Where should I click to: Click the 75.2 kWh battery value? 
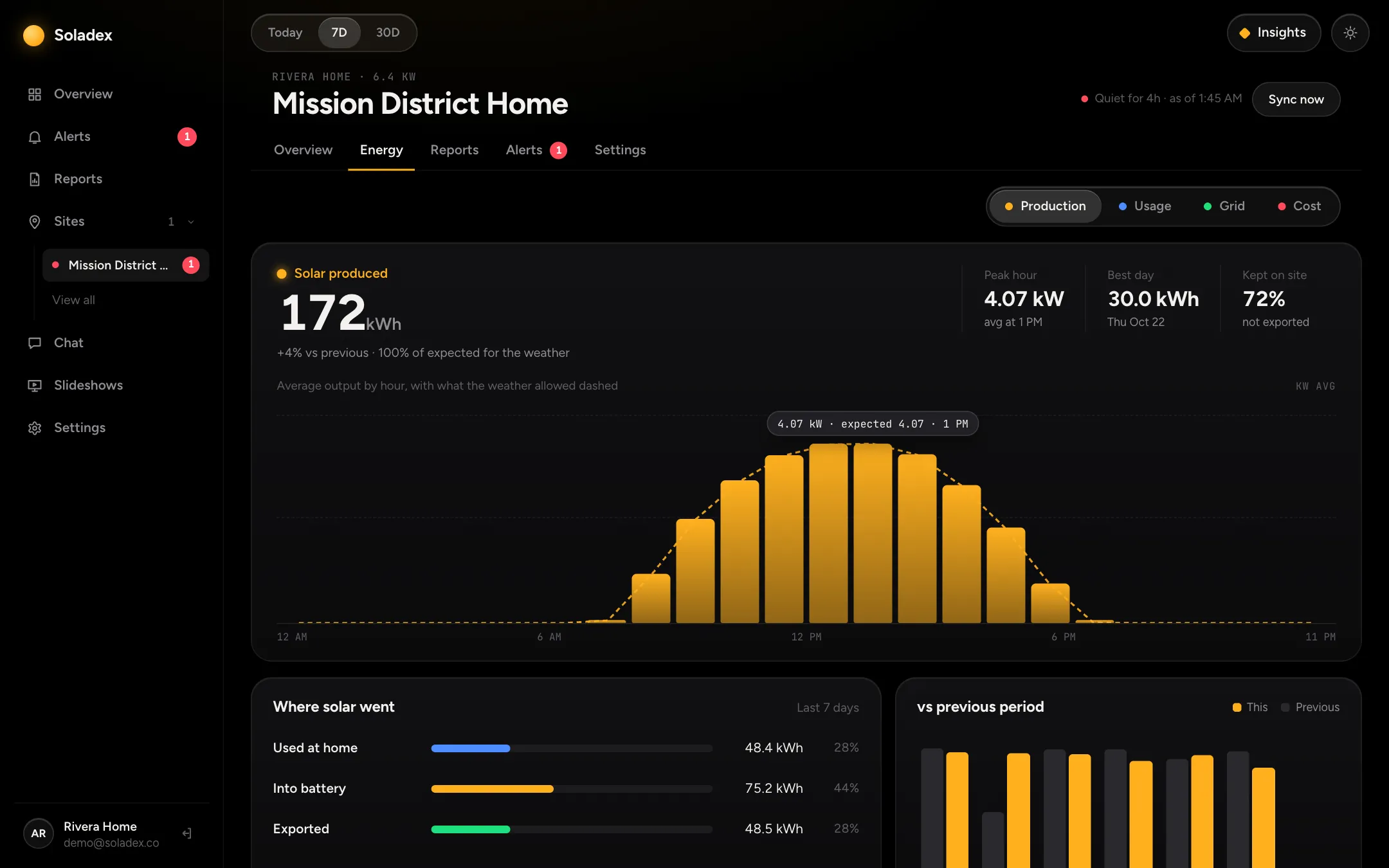tap(774, 788)
